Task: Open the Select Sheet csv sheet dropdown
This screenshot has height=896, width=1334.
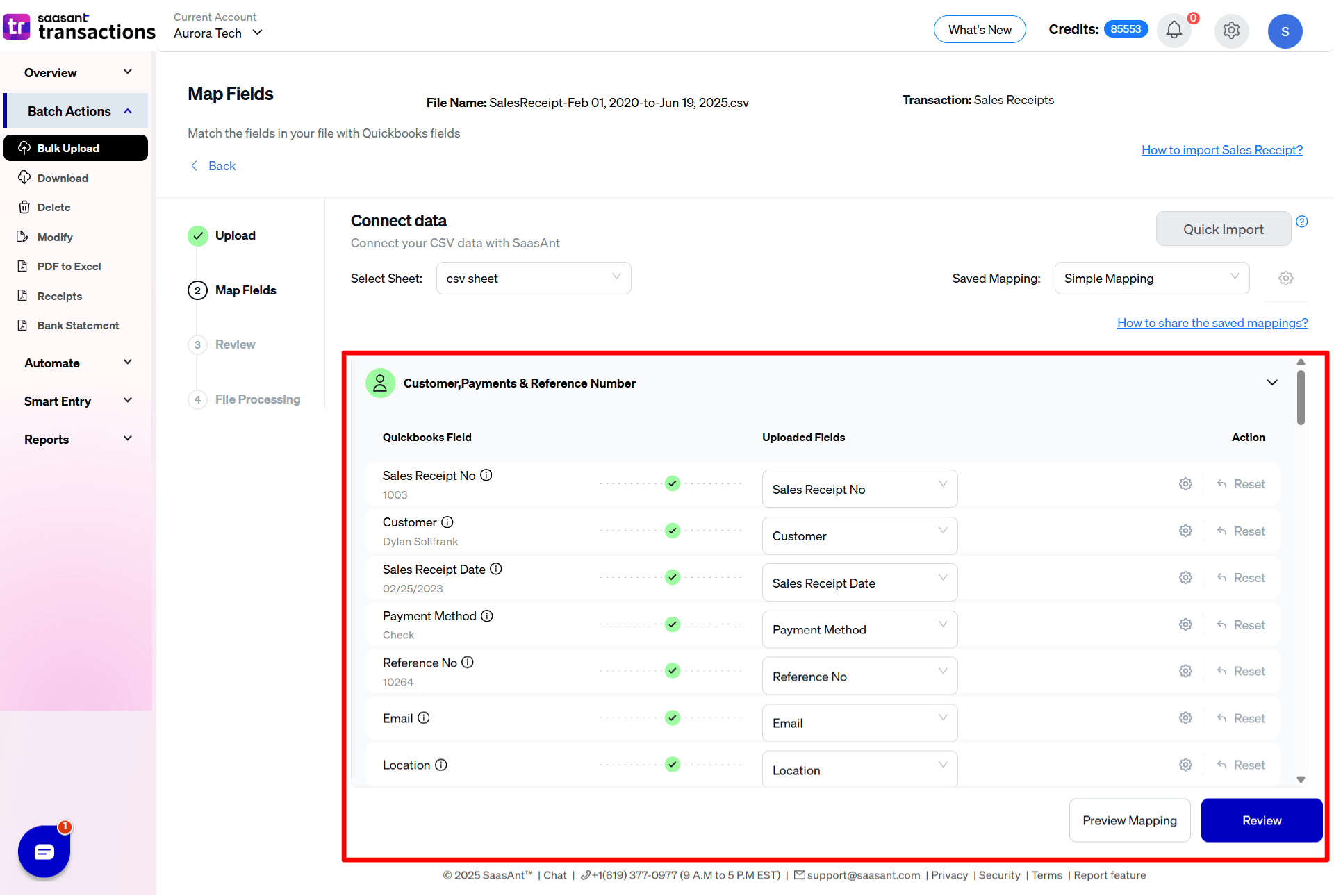Action: click(534, 278)
